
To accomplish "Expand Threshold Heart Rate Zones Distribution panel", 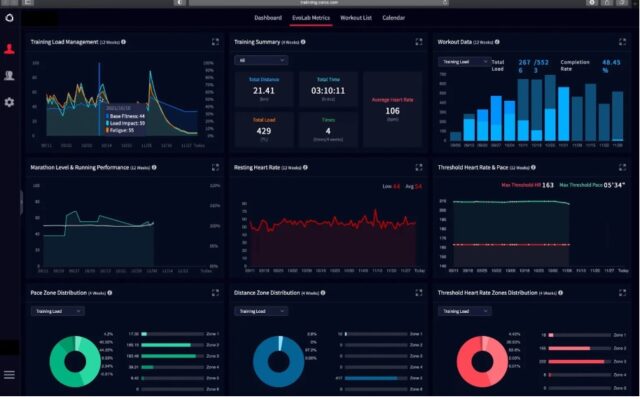I will 622,293.
